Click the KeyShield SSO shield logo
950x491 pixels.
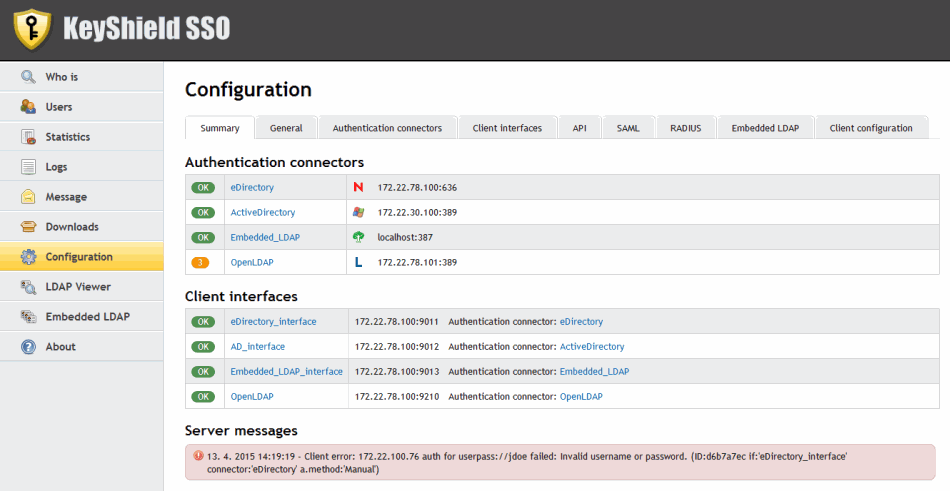point(33,30)
